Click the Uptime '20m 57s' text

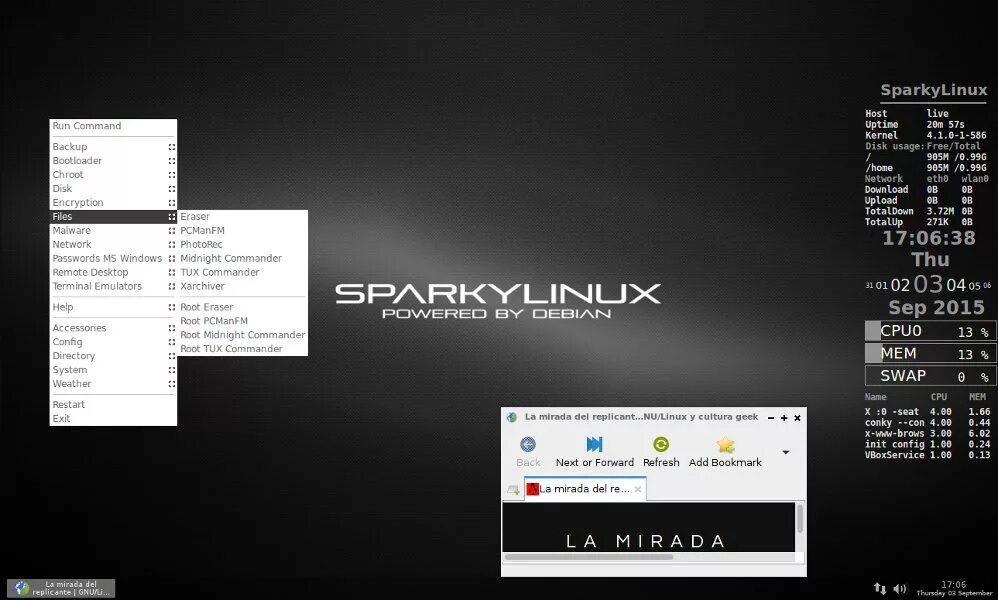(x=945, y=125)
